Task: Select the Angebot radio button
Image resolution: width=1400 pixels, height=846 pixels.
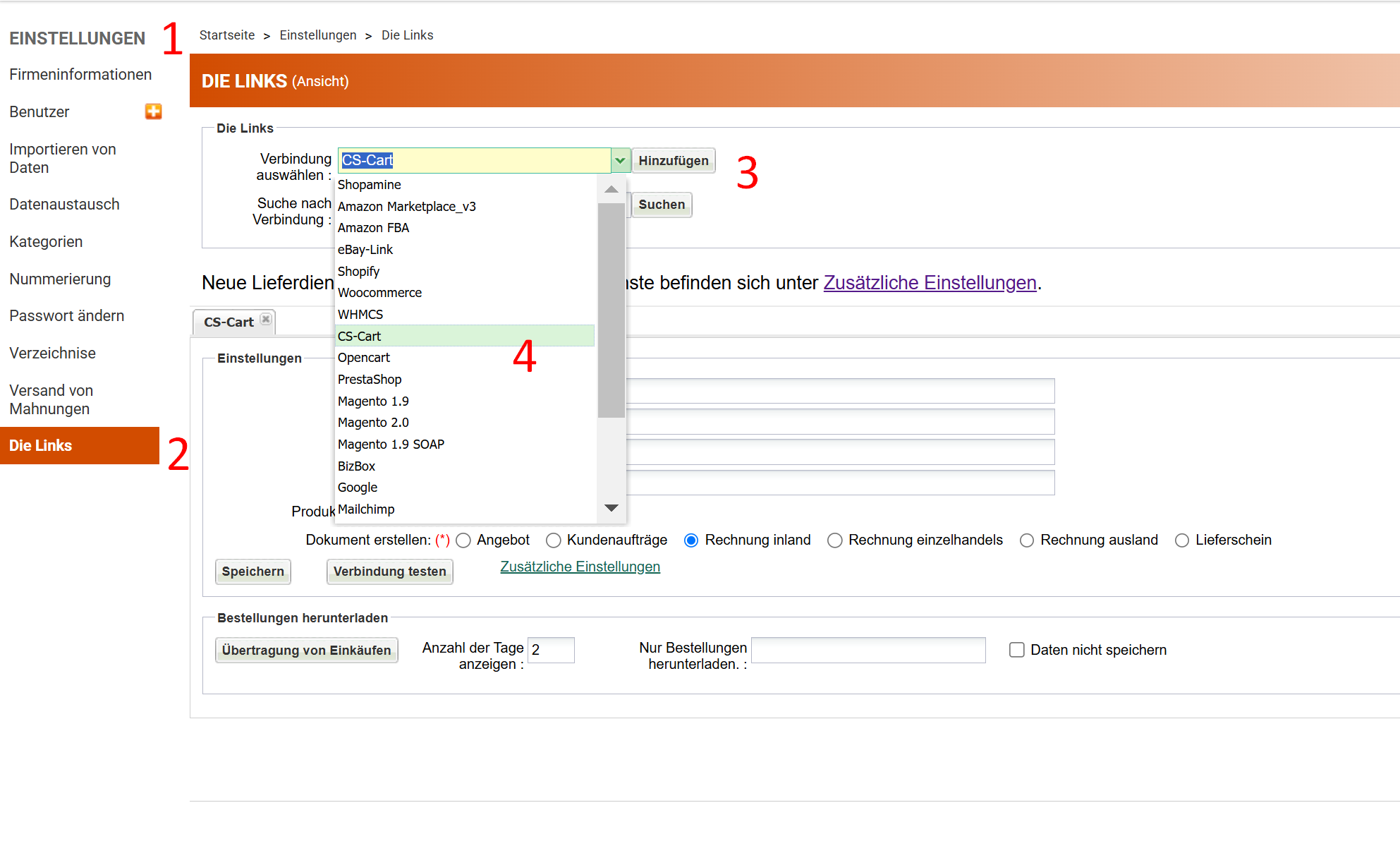Action: 463,540
